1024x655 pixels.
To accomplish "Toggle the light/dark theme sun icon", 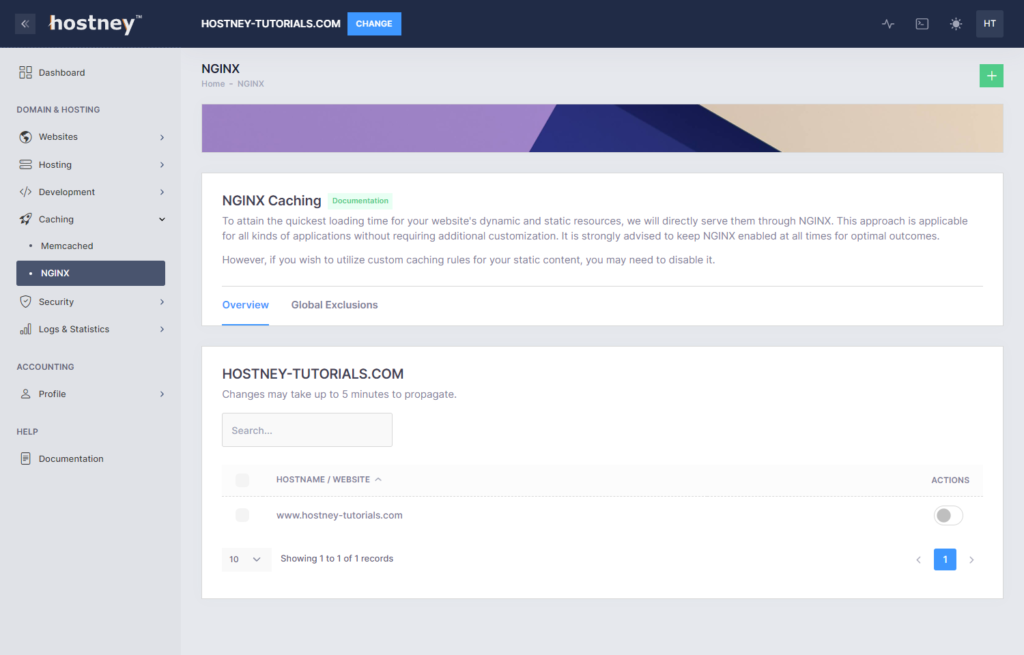I will click(x=955, y=23).
